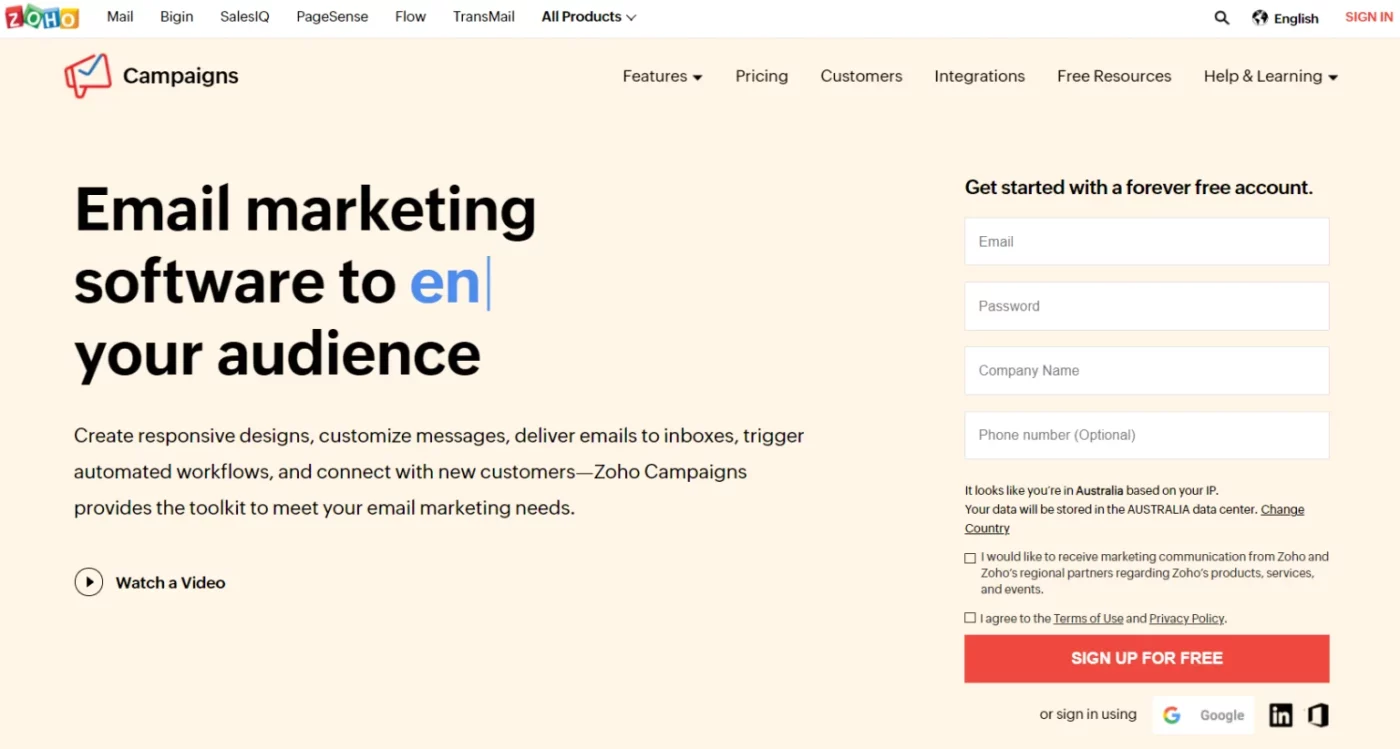Sign in using the LinkedIn icon
This screenshot has width=1400, height=749.
[1281, 715]
